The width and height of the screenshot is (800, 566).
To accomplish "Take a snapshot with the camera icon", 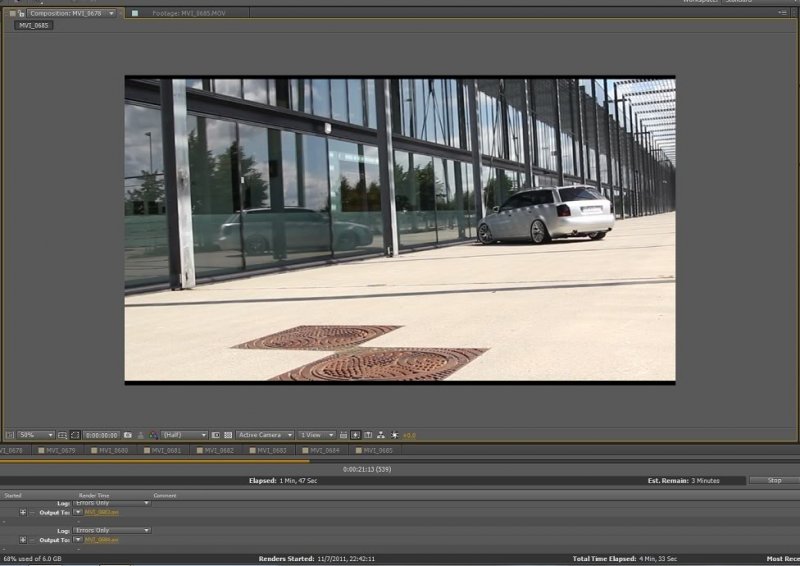I will [128, 436].
